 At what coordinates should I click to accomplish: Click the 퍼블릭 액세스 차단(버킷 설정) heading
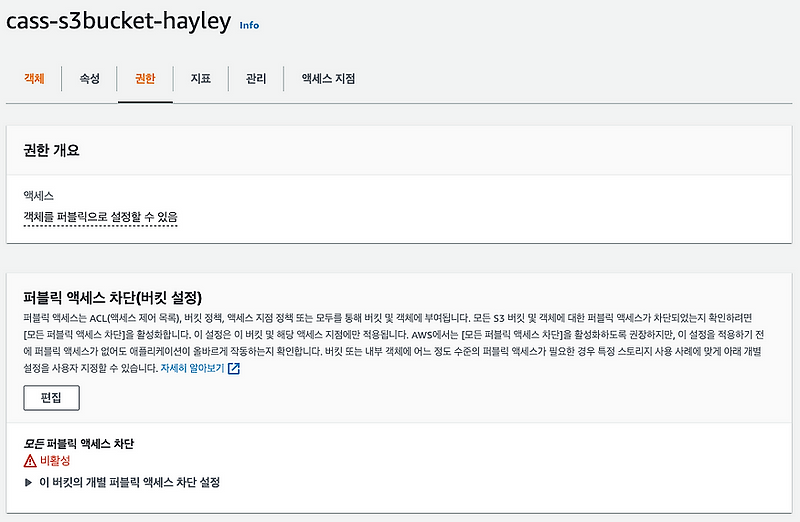coord(113,297)
